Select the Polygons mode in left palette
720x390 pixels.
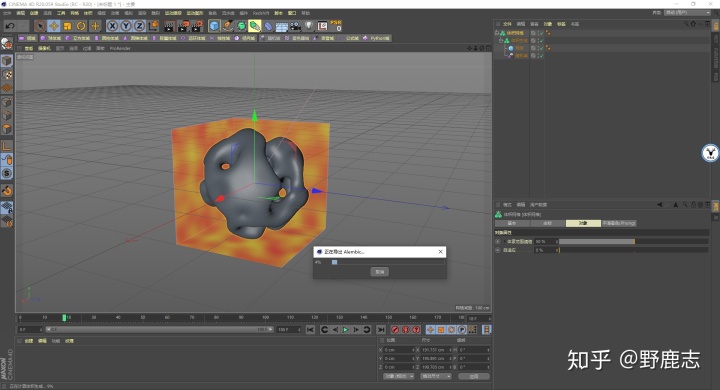(7, 129)
